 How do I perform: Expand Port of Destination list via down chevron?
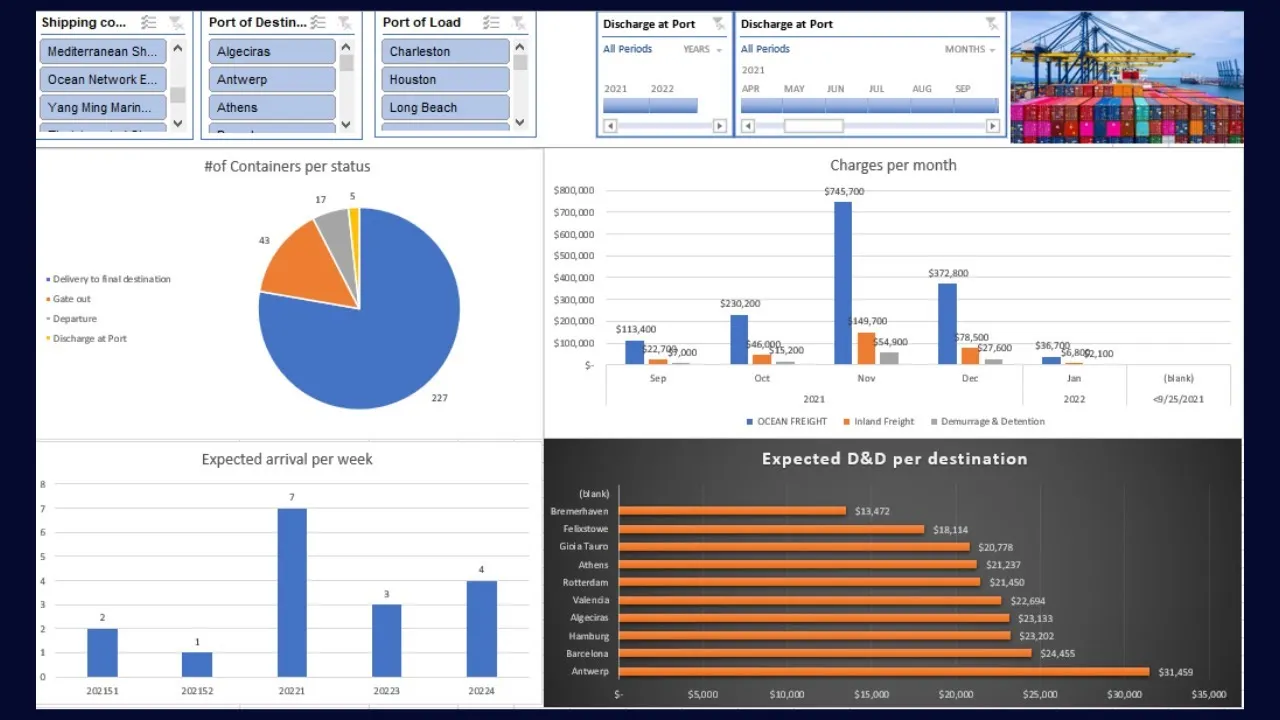(345, 124)
